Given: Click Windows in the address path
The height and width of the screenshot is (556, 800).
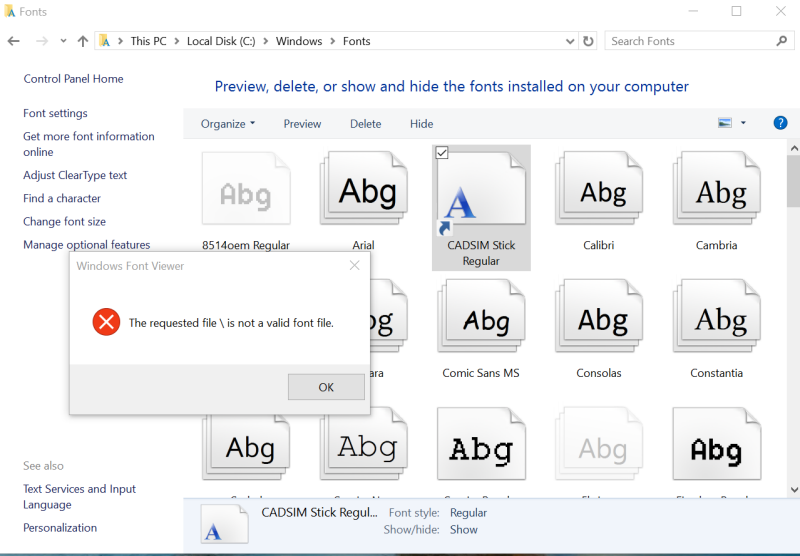Looking at the screenshot, I should pyautogui.click(x=299, y=41).
